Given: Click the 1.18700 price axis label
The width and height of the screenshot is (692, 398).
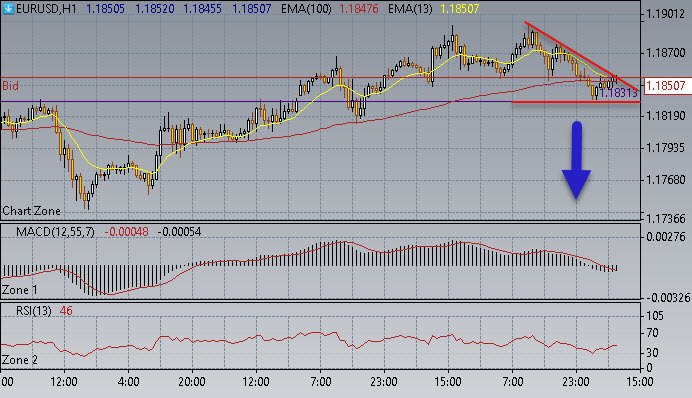Looking at the screenshot, I should 666,53.
